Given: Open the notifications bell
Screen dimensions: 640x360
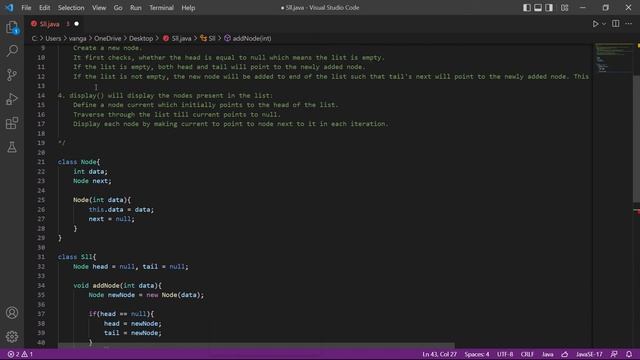Looking at the screenshot, I should pyautogui.click(x=629, y=354).
